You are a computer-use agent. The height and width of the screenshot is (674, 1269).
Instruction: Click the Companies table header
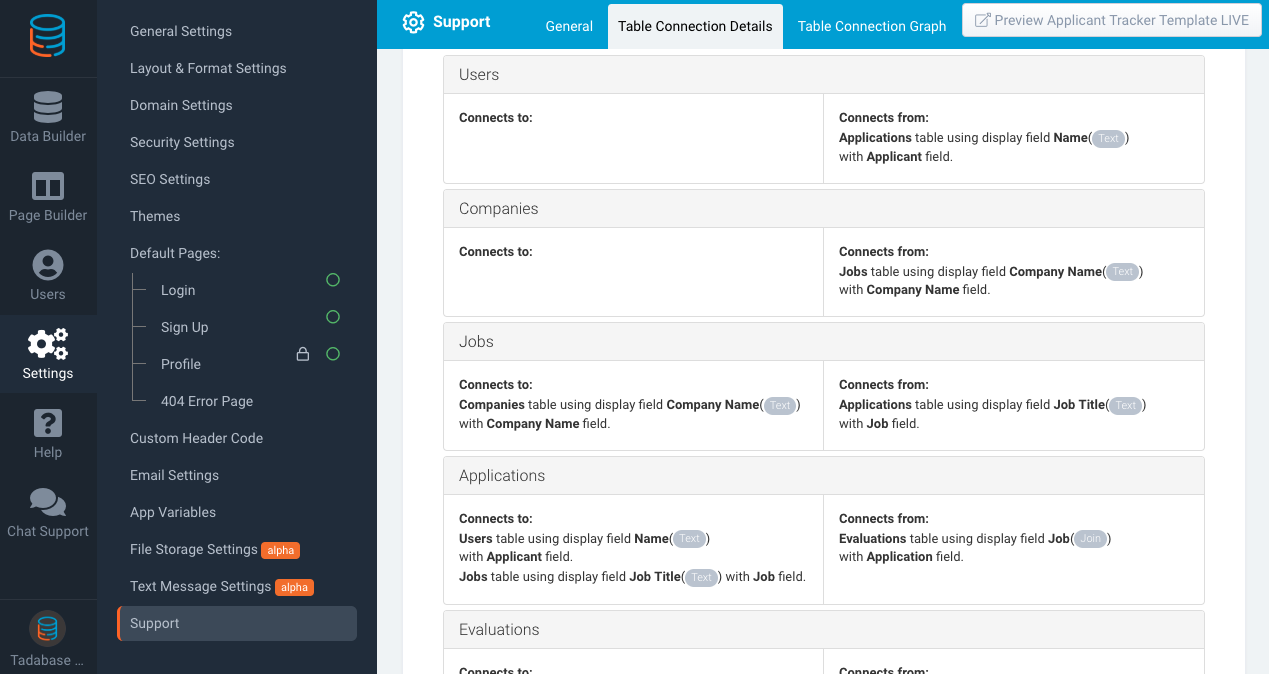pyautogui.click(x=823, y=208)
